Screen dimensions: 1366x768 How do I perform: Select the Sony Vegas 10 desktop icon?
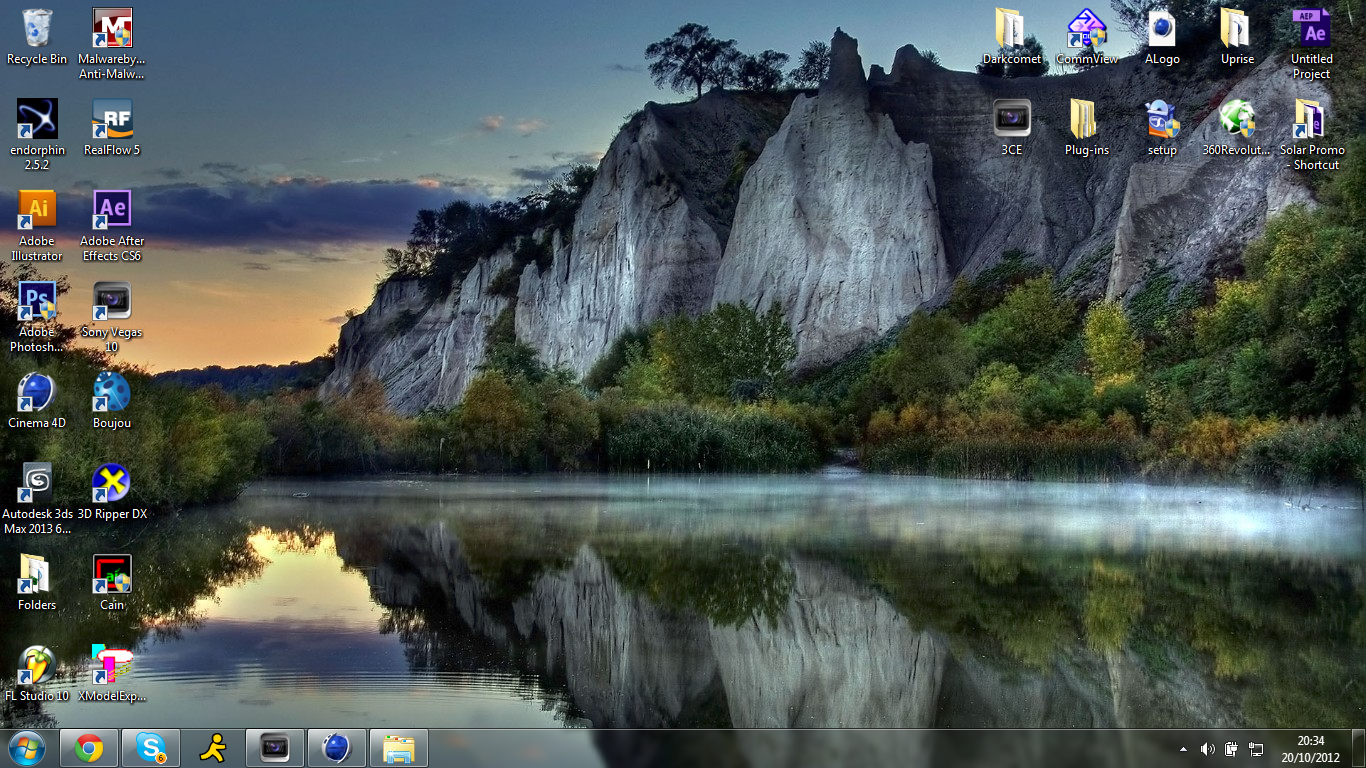(112, 317)
